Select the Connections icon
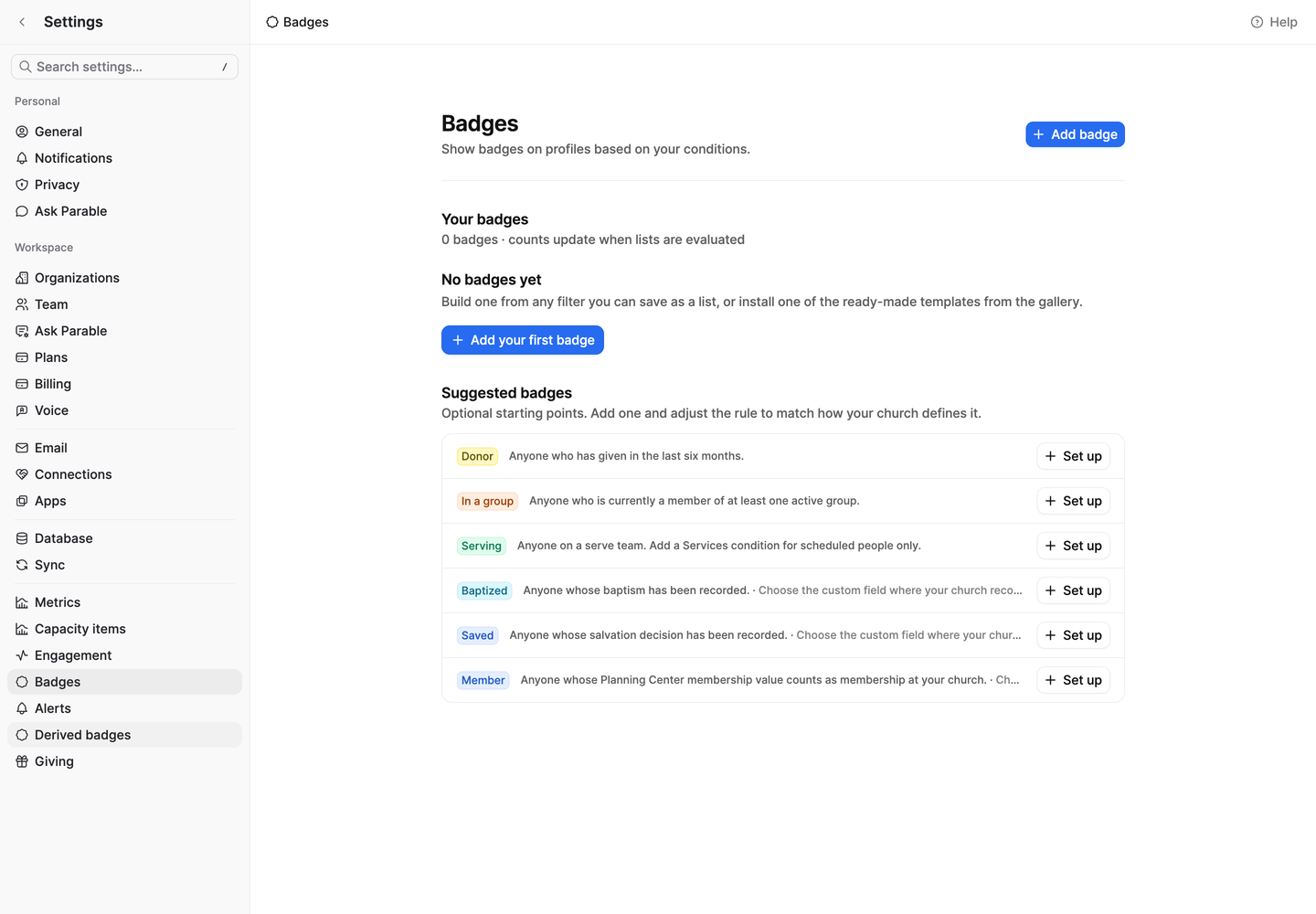 [x=22, y=474]
